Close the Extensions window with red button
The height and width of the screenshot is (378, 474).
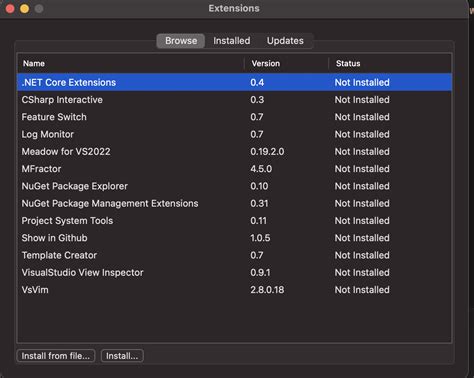pyautogui.click(x=10, y=8)
